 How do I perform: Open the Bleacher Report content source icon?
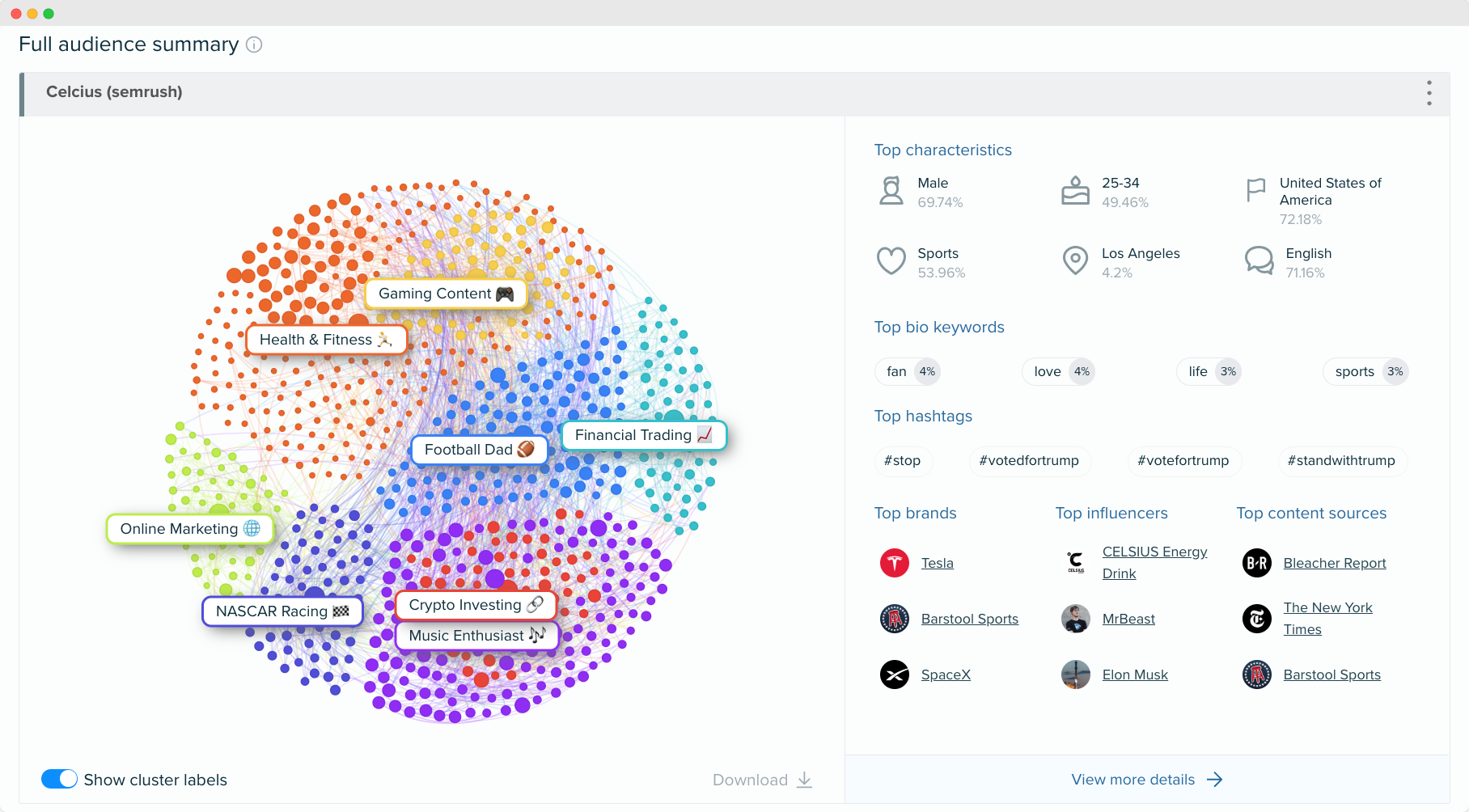[x=1256, y=562]
